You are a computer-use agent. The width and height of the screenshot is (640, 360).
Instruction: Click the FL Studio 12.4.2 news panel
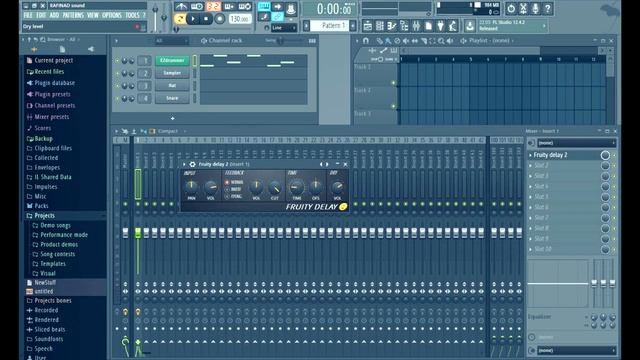click(x=512, y=26)
